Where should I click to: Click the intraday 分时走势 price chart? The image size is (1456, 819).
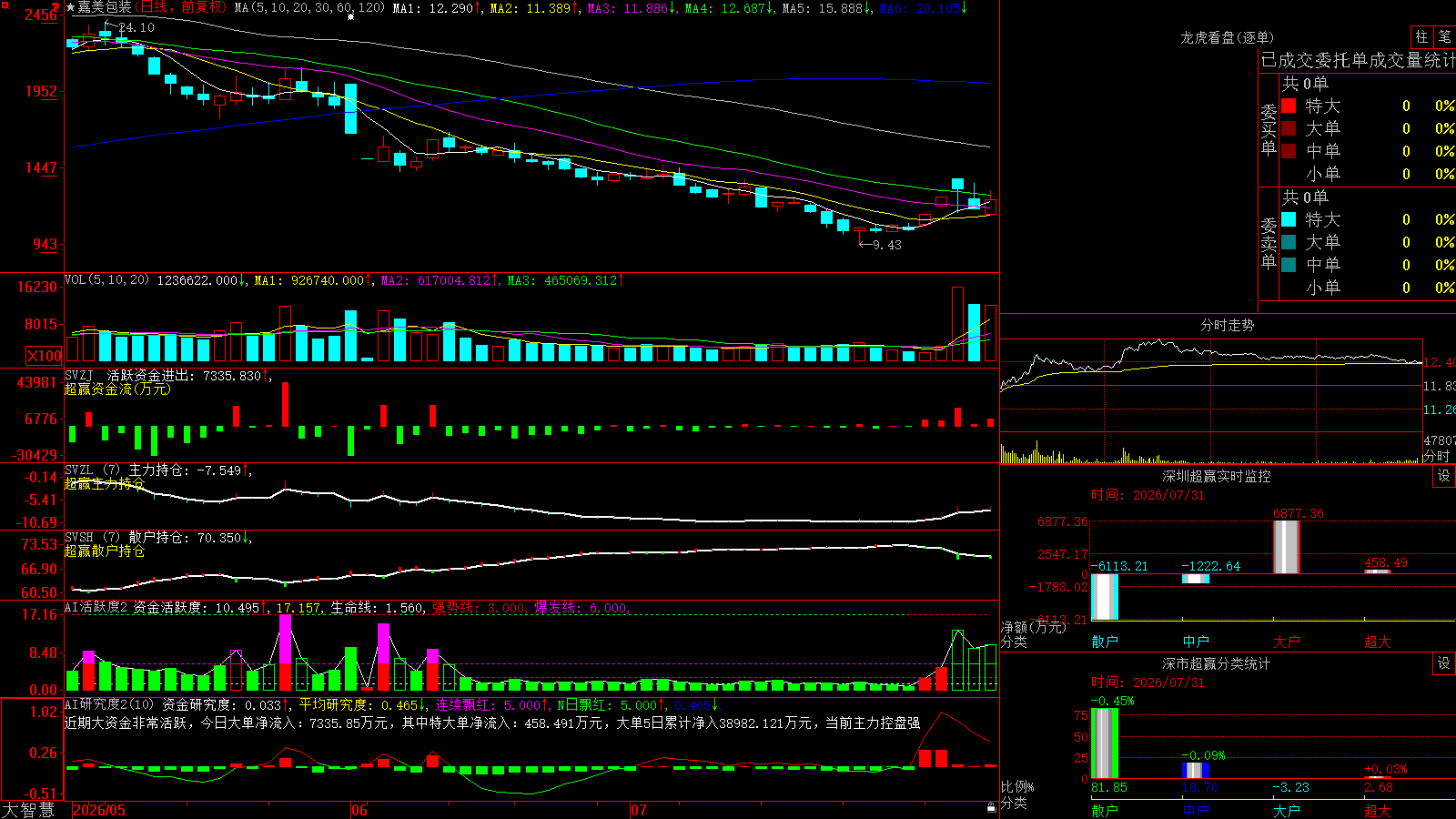tap(1211, 386)
